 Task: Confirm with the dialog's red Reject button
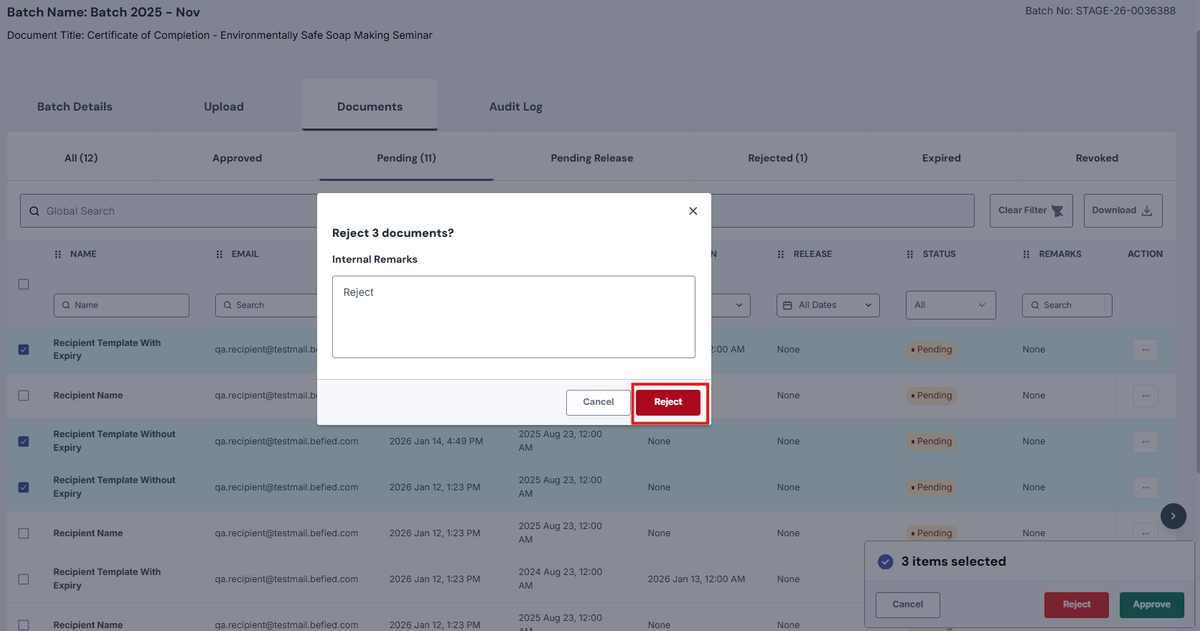pyautogui.click(x=668, y=402)
